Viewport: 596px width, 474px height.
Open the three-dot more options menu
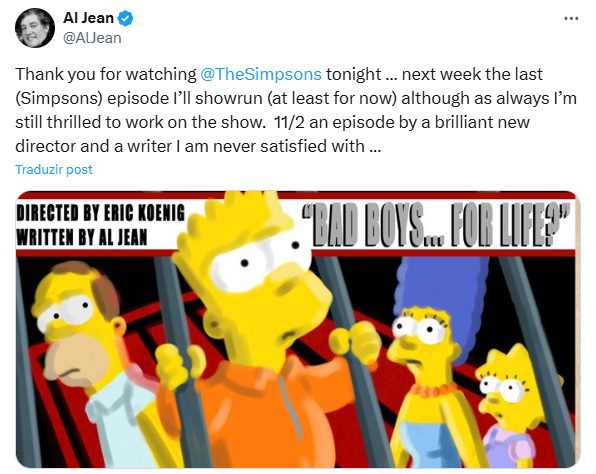571,18
